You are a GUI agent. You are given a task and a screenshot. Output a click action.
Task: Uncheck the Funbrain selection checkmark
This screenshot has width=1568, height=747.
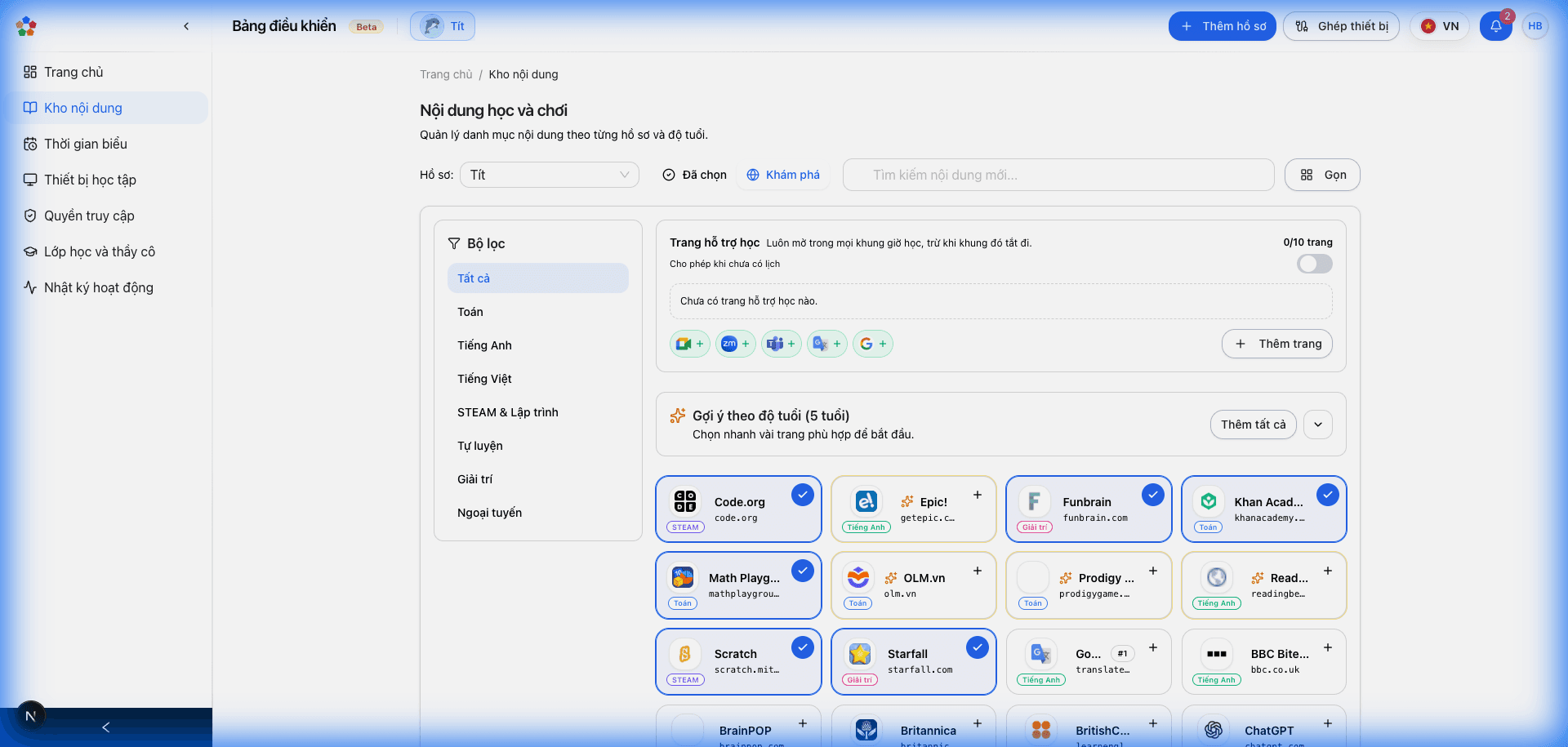(1153, 495)
